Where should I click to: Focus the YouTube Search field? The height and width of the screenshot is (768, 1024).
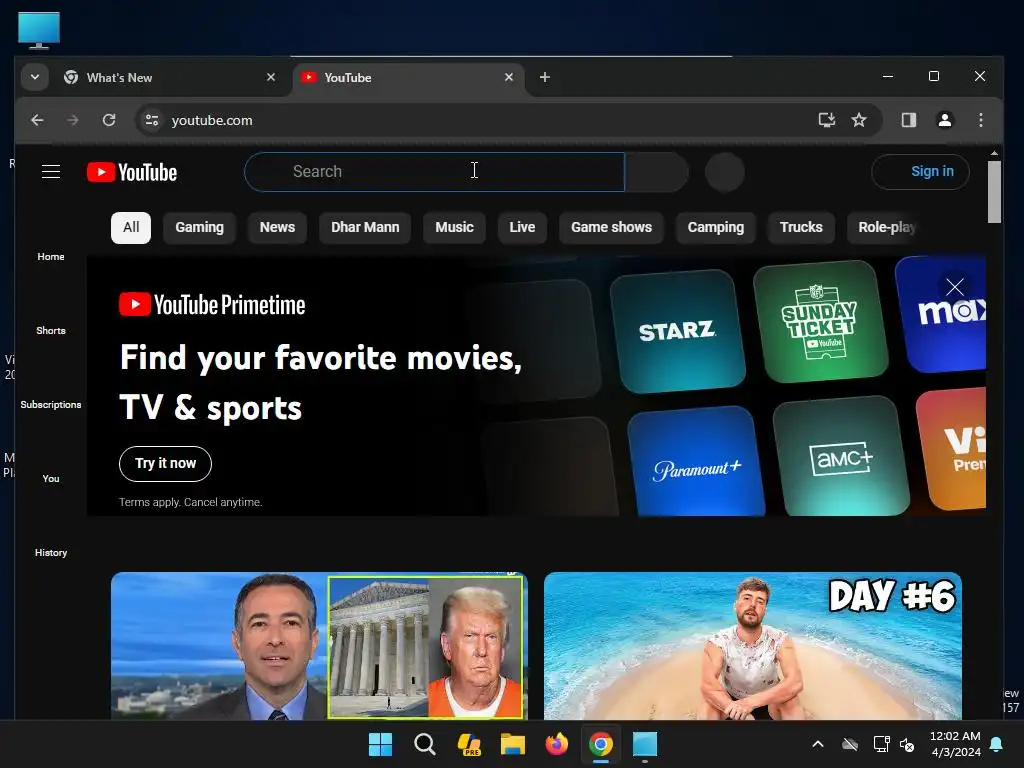(434, 172)
